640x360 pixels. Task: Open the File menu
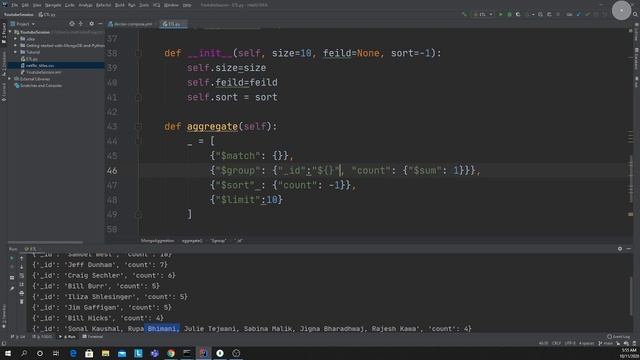pos(15,5)
